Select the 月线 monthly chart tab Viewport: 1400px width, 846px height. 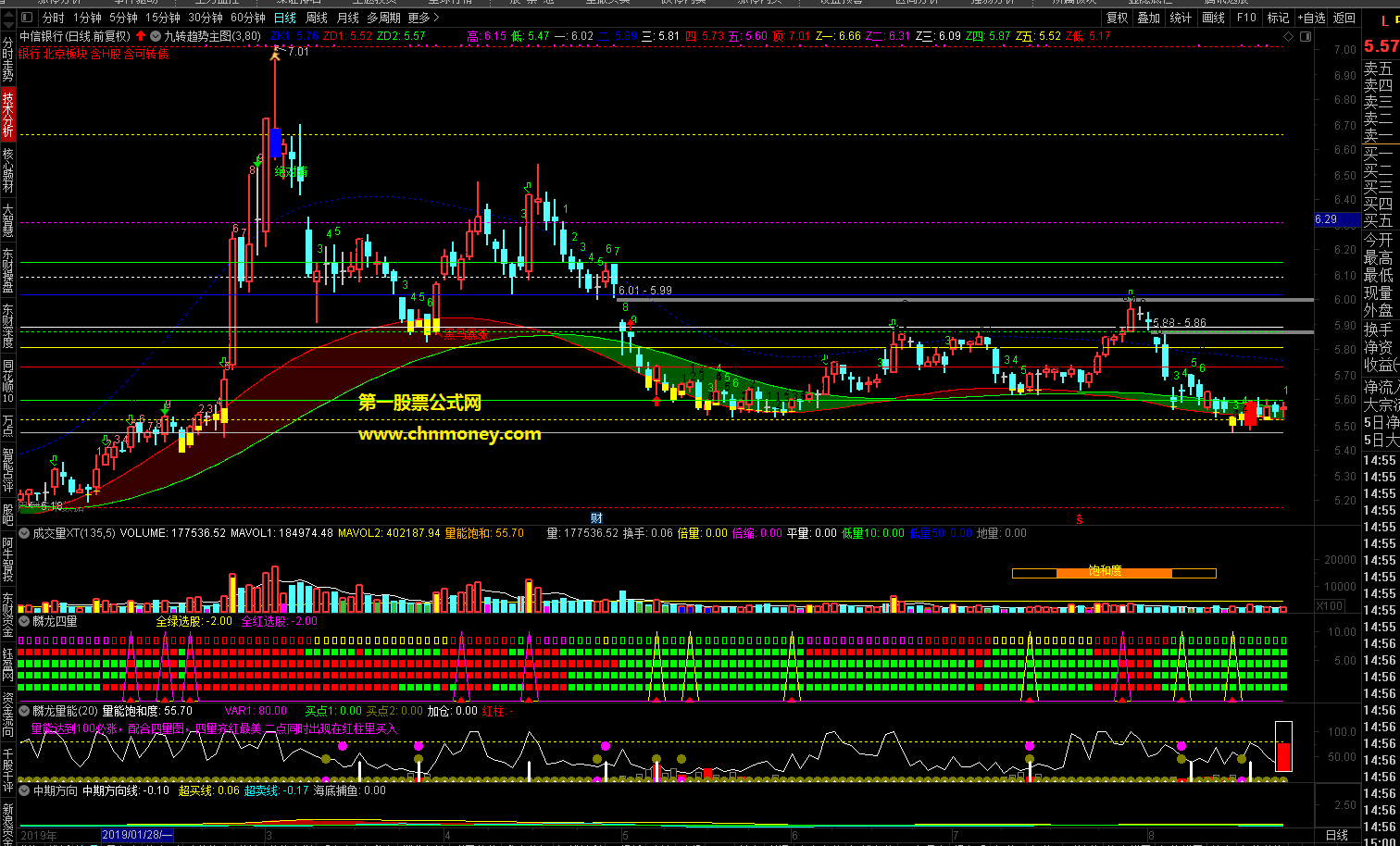click(x=348, y=18)
